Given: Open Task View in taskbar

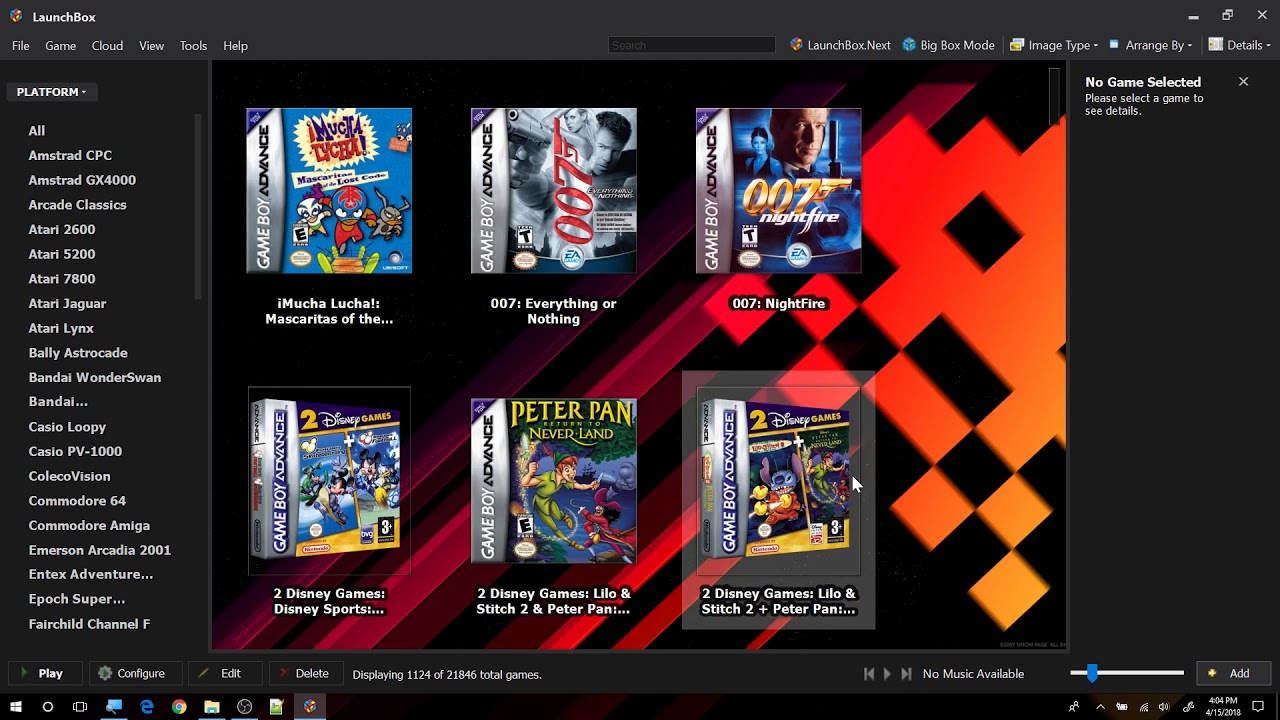Looking at the screenshot, I should point(80,706).
